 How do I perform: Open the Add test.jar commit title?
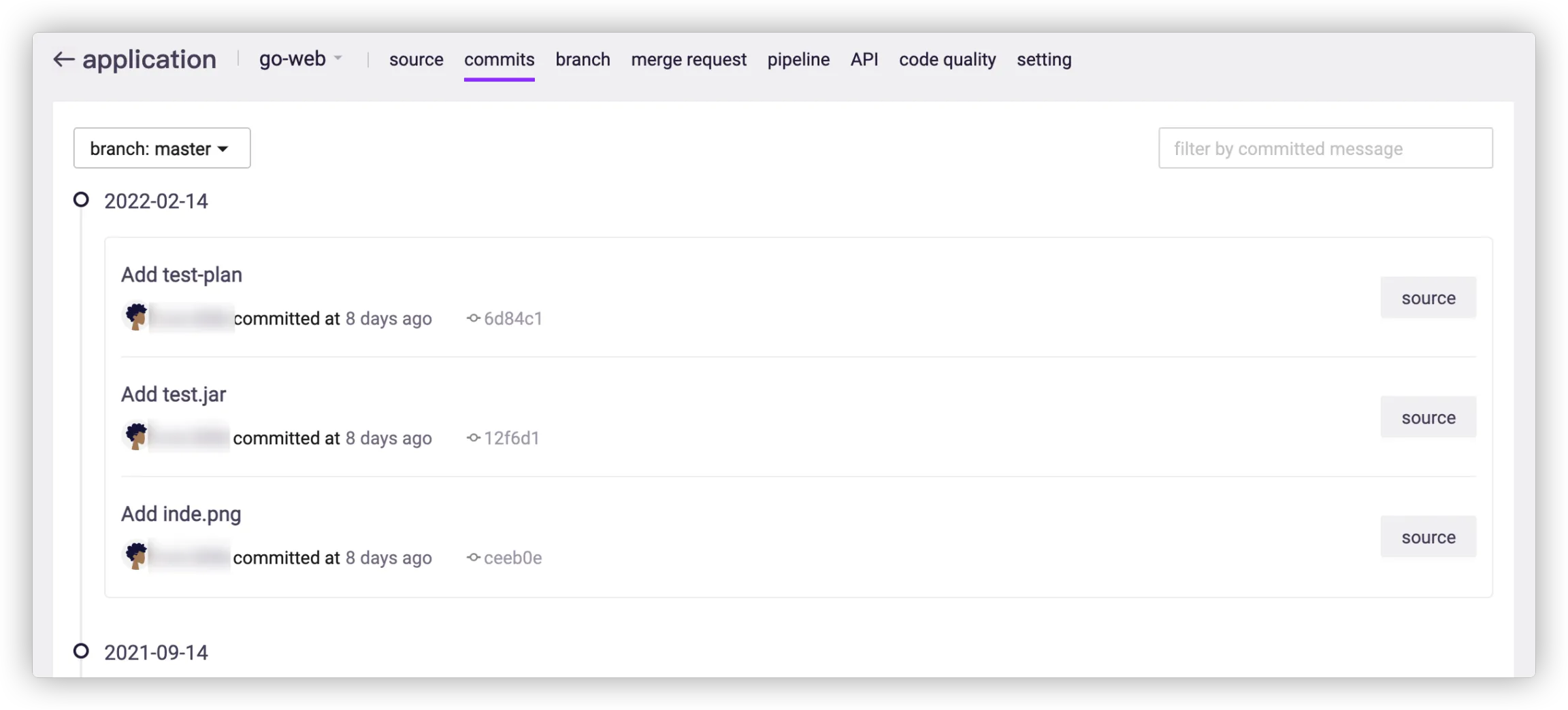pos(174,394)
